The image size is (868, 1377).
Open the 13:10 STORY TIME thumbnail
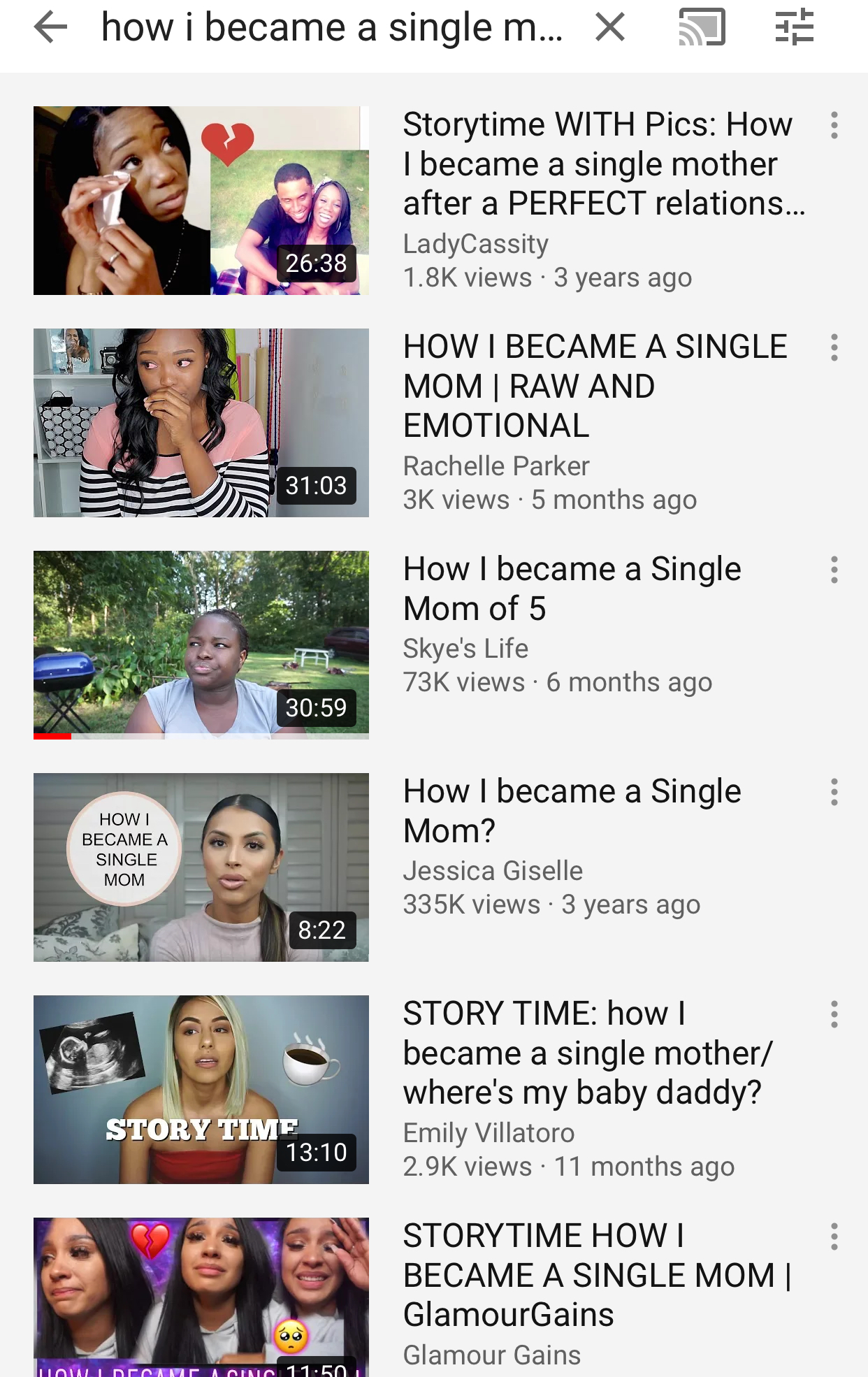point(201,1090)
